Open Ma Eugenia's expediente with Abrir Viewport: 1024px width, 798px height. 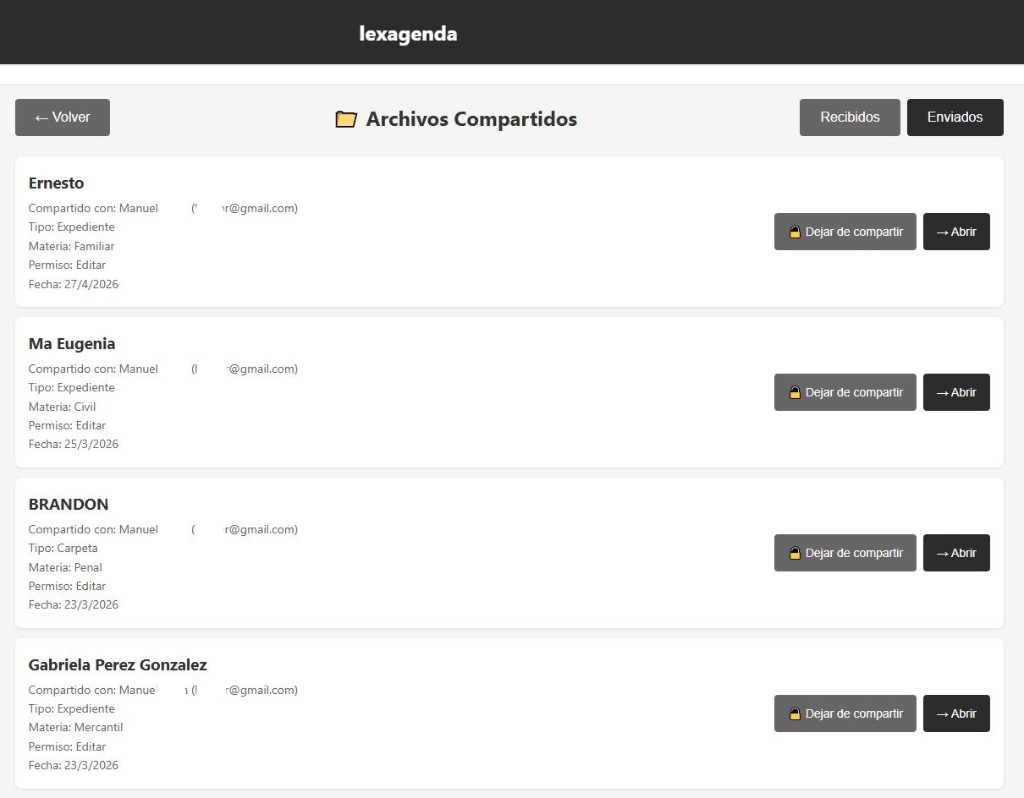coord(956,392)
